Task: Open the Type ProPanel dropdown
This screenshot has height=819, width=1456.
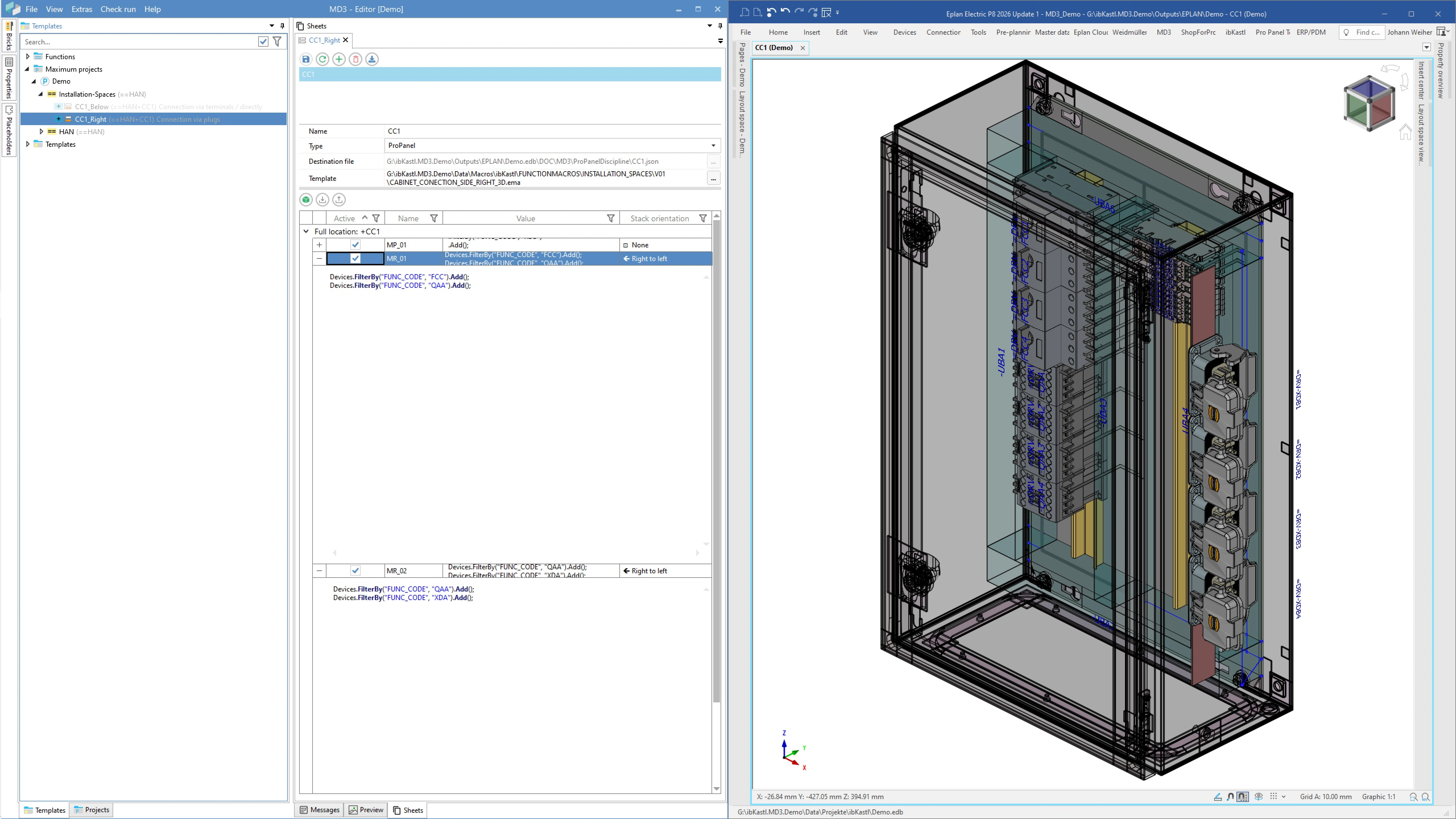Action: click(713, 146)
